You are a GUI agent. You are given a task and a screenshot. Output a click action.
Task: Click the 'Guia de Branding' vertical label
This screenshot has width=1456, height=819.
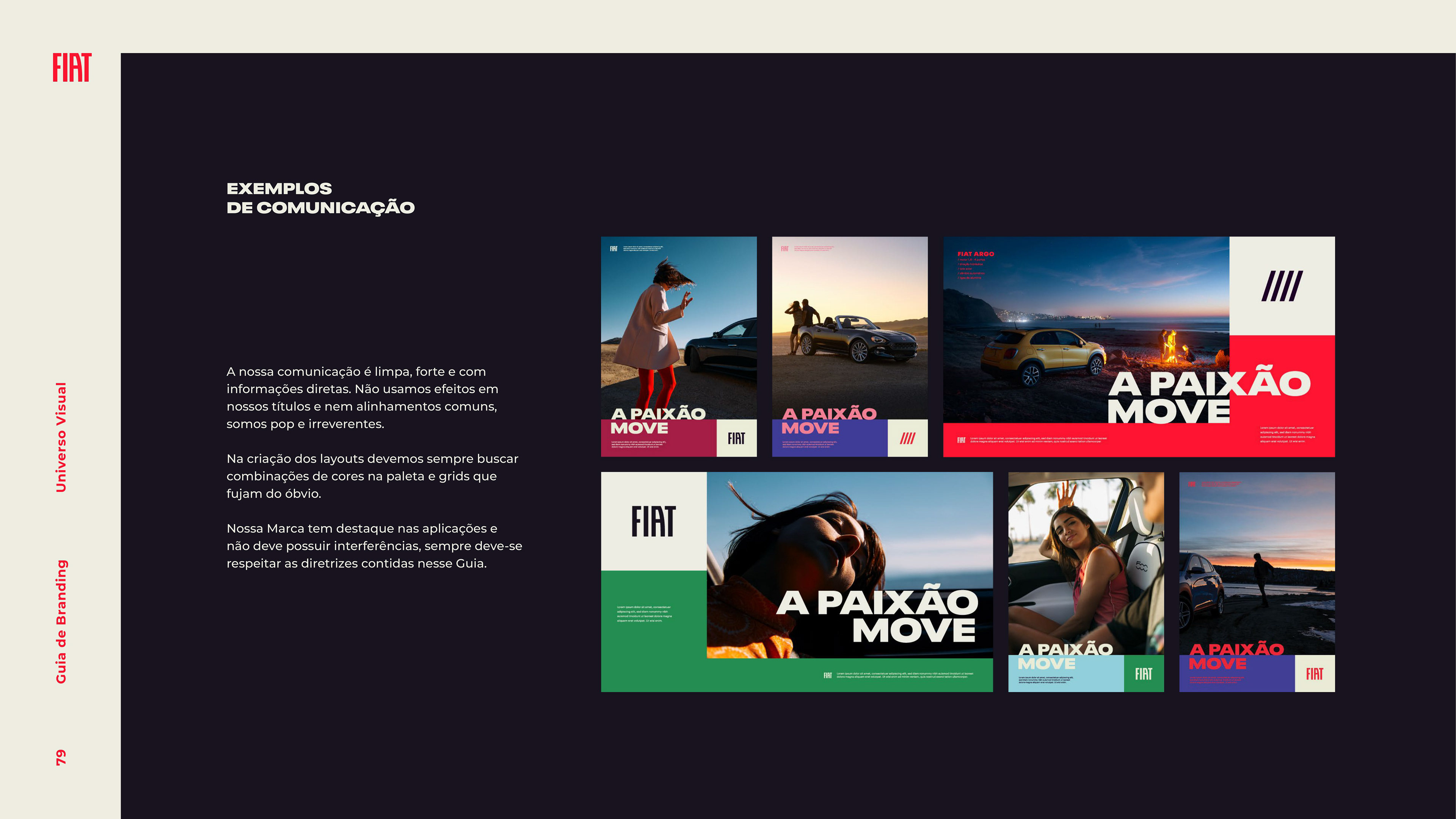click(61, 621)
